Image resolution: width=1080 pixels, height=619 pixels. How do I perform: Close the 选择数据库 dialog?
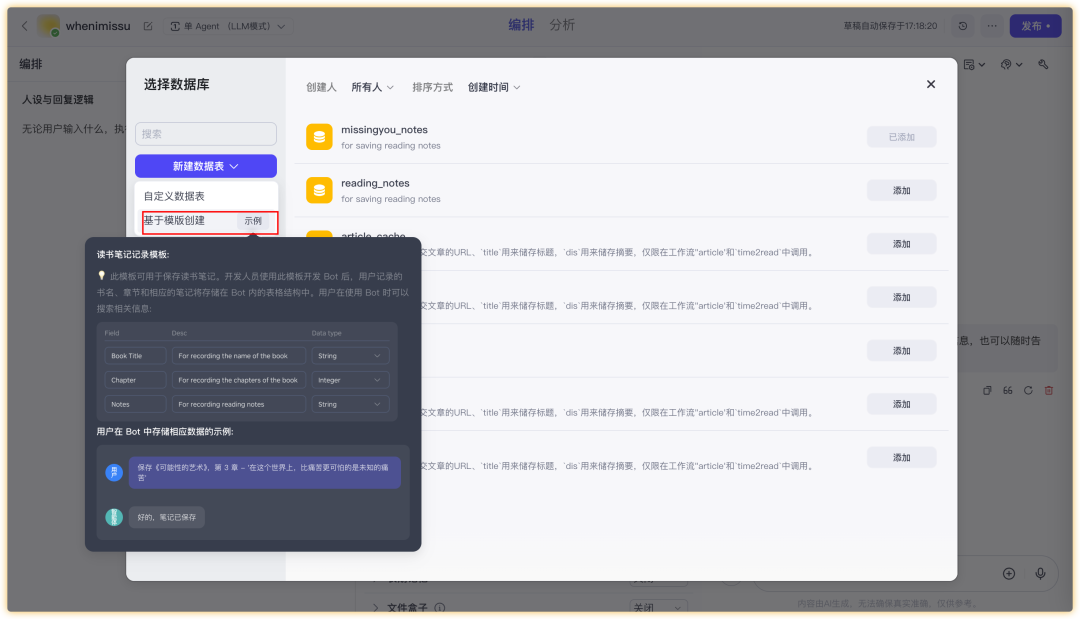coord(931,84)
